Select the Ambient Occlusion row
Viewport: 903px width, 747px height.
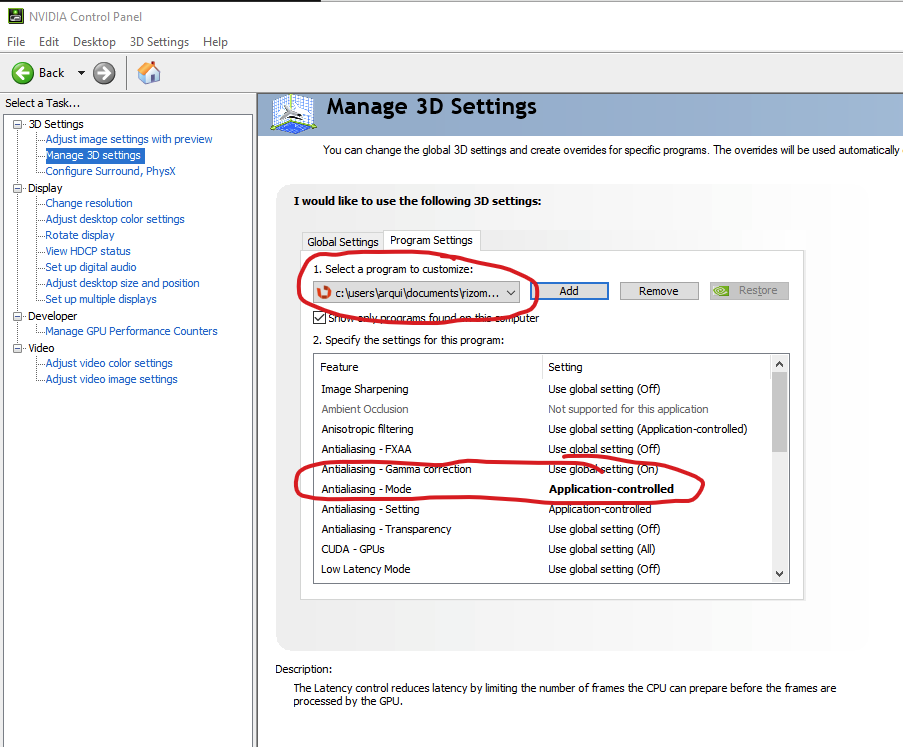point(541,409)
